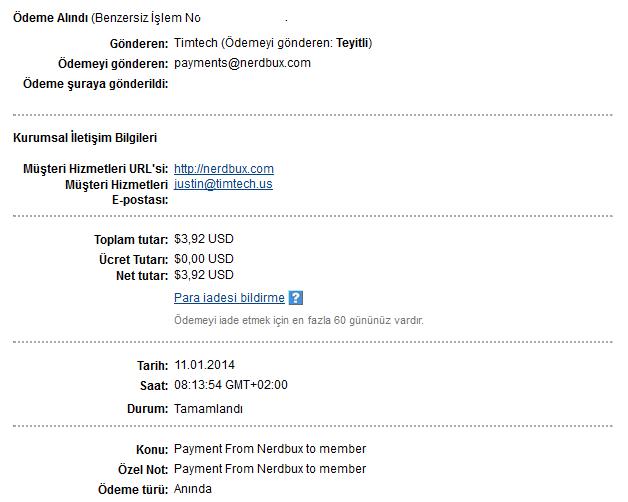The width and height of the screenshot is (628, 502).
Task: Open the Para iadesi bildirme link
Action: pyautogui.click(x=229, y=298)
